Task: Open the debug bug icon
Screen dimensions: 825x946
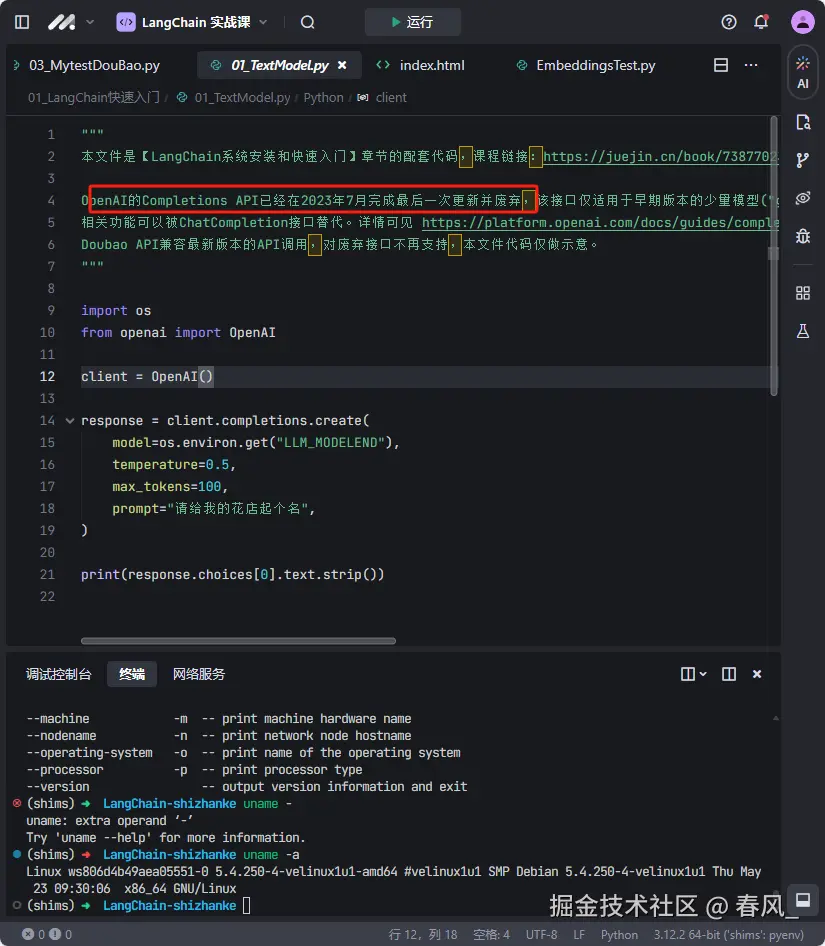Action: point(803,236)
